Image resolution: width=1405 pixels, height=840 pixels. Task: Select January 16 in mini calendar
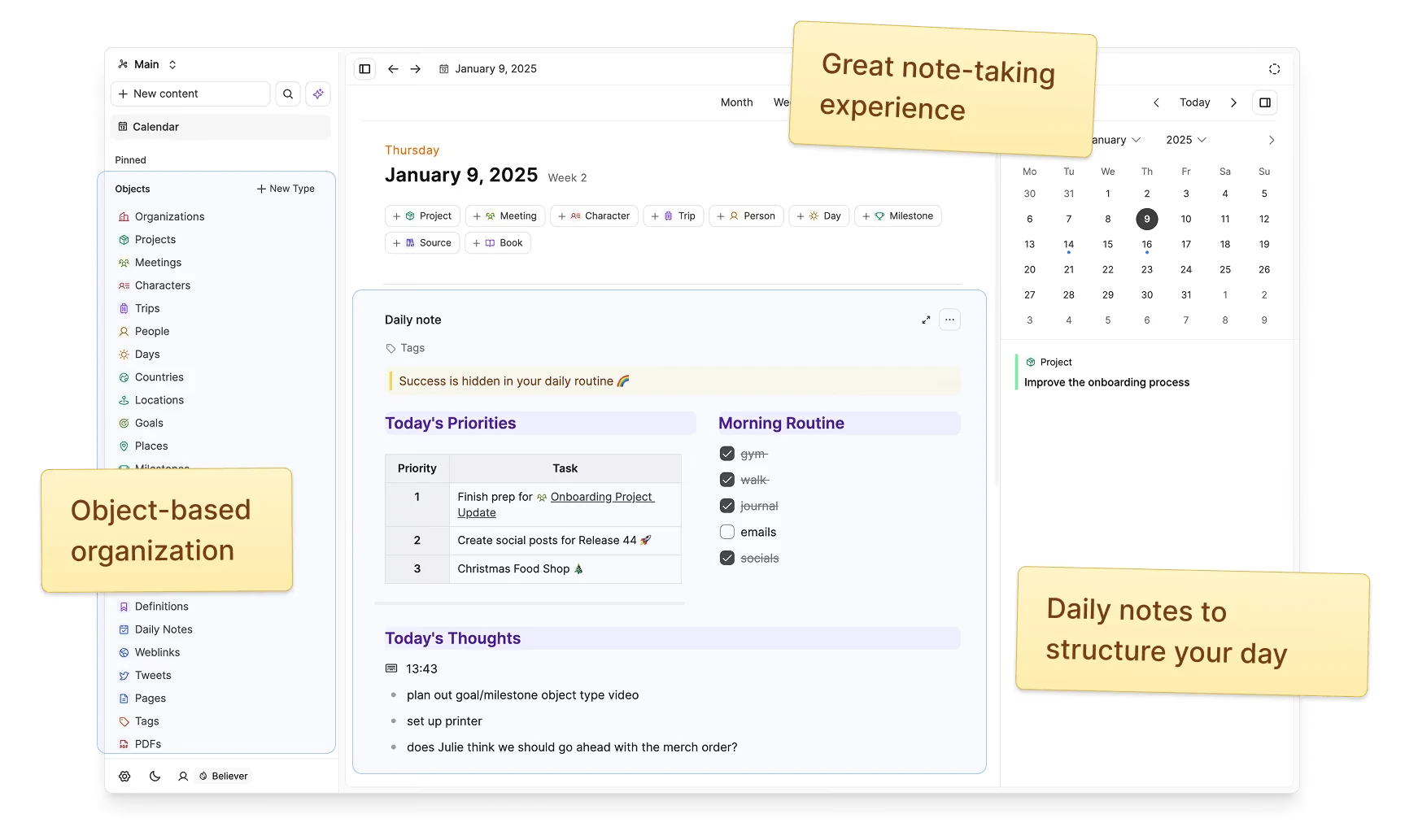pos(1147,244)
